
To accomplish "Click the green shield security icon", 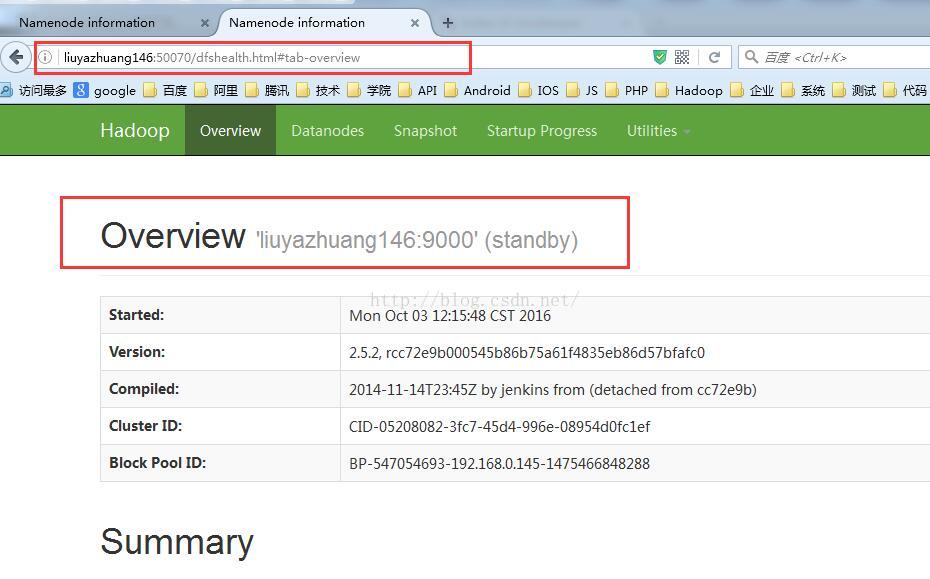I will pos(659,58).
